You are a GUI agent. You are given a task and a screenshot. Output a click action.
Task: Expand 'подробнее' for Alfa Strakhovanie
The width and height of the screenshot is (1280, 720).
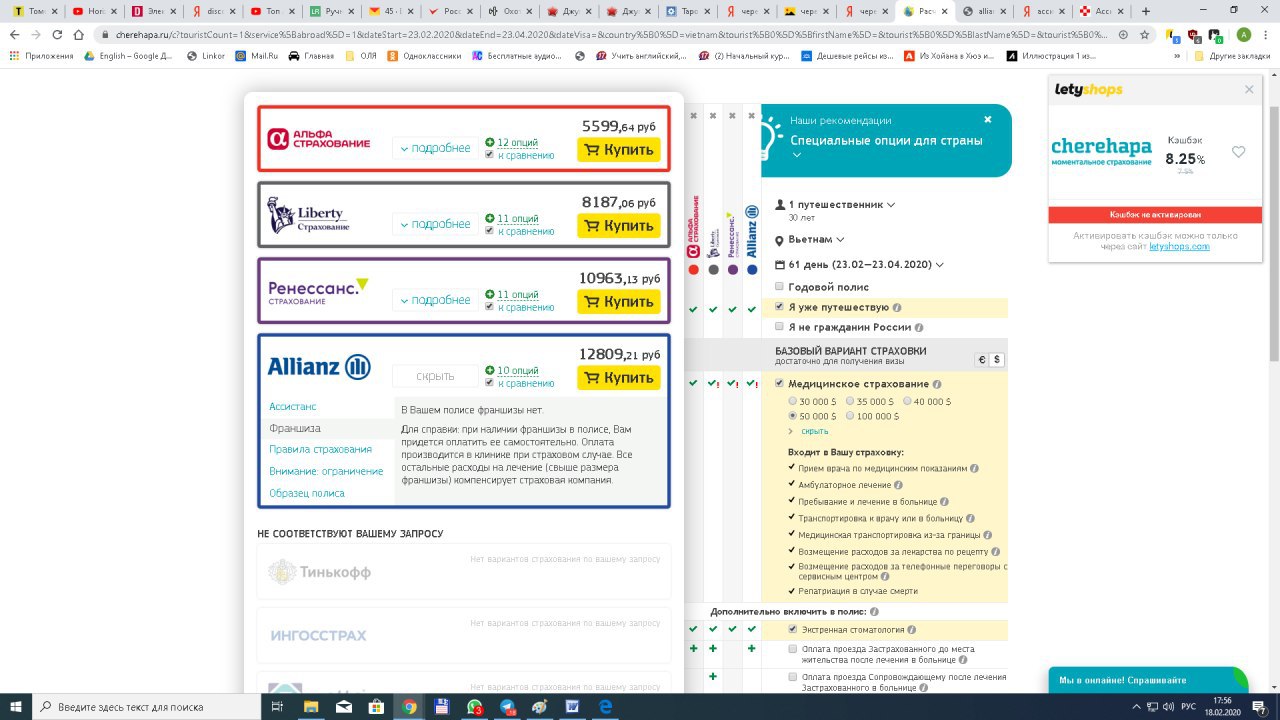(435, 148)
